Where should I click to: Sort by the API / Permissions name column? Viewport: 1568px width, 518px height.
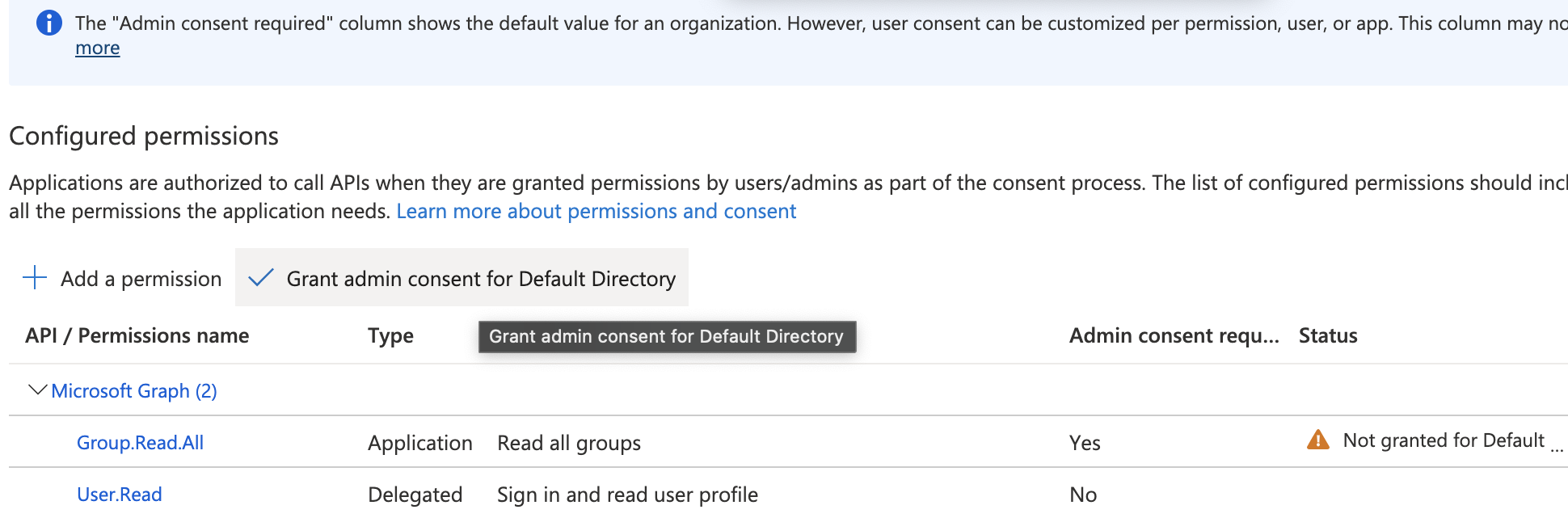click(x=137, y=336)
